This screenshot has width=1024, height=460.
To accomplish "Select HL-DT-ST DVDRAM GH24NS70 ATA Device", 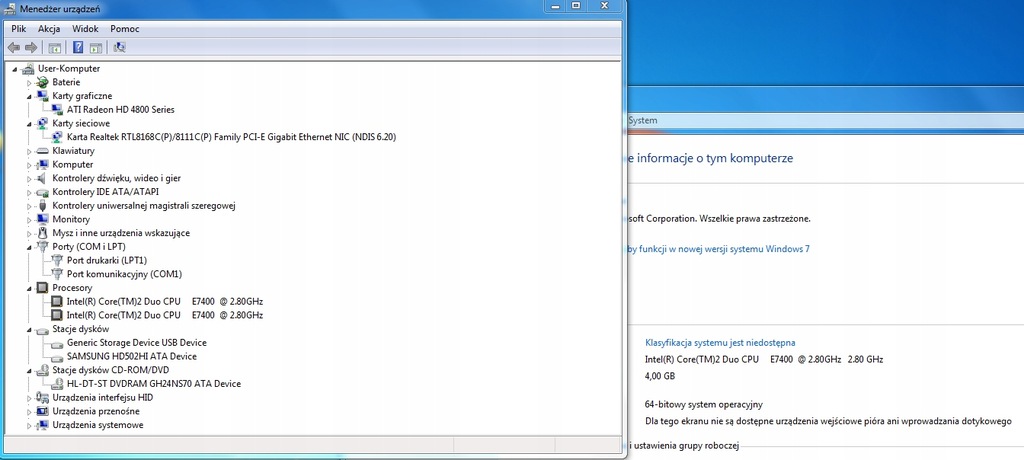I will click(x=153, y=384).
